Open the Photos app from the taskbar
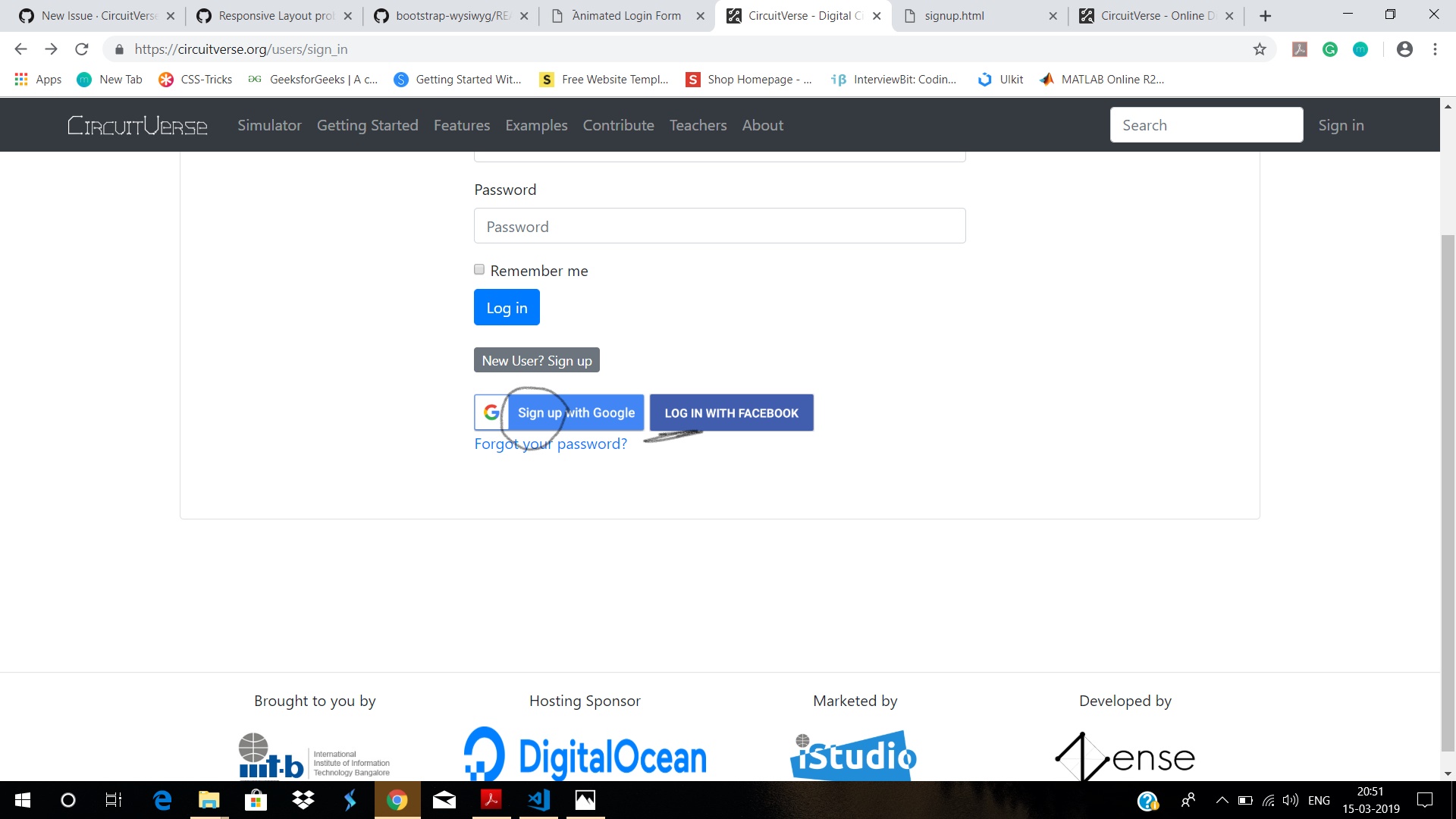 (x=585, y=800)
